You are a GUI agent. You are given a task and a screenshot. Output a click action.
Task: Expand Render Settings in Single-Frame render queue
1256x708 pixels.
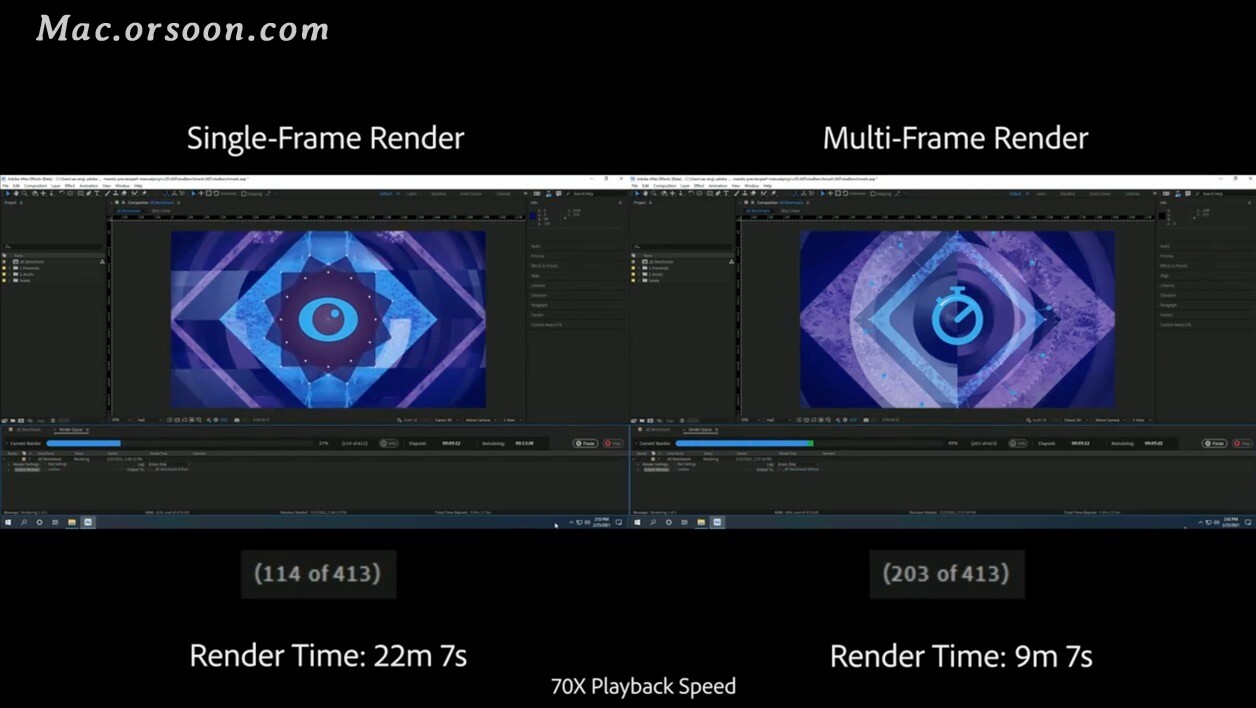coord(10,464)
